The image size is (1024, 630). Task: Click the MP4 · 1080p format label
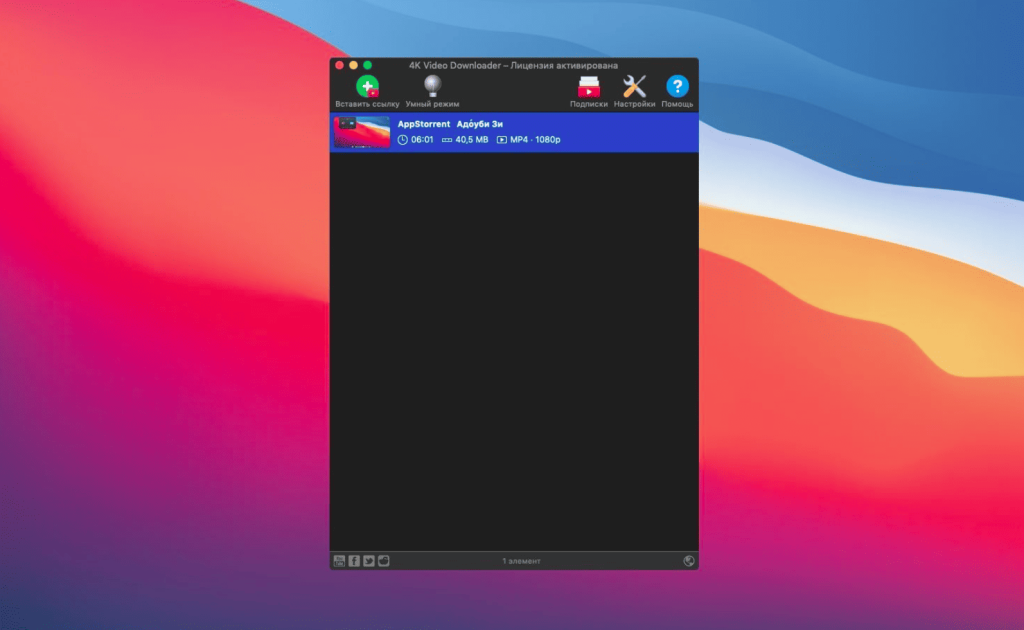point(535,140)
